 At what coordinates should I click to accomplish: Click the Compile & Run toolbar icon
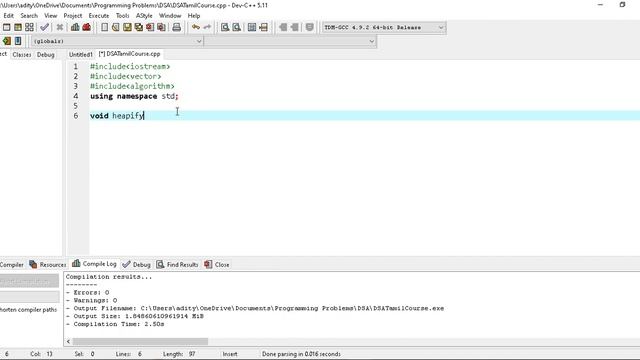click(x=18, y=27)
